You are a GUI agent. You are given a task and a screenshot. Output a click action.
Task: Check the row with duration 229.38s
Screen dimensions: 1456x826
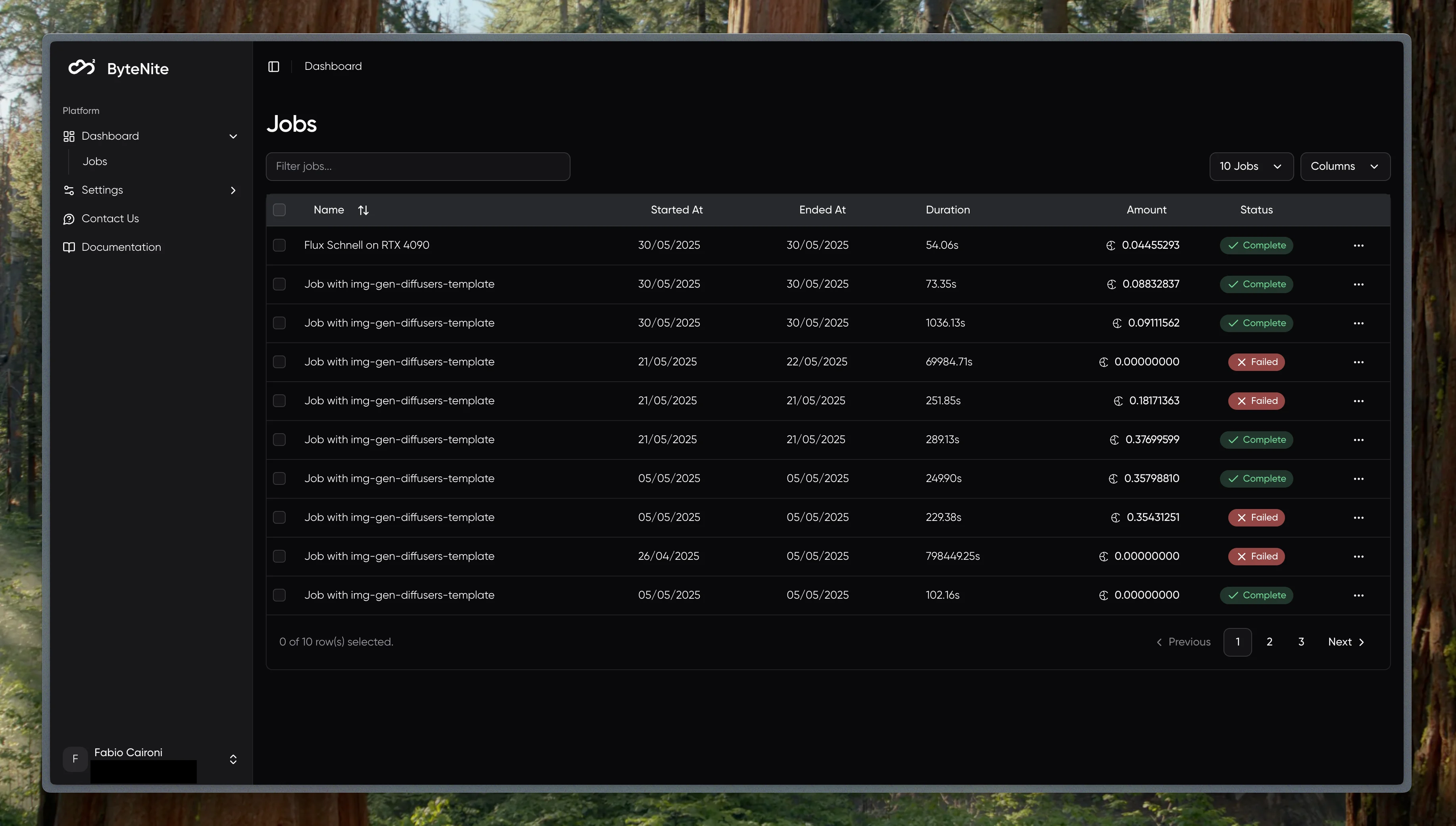(x=279, y=517)
